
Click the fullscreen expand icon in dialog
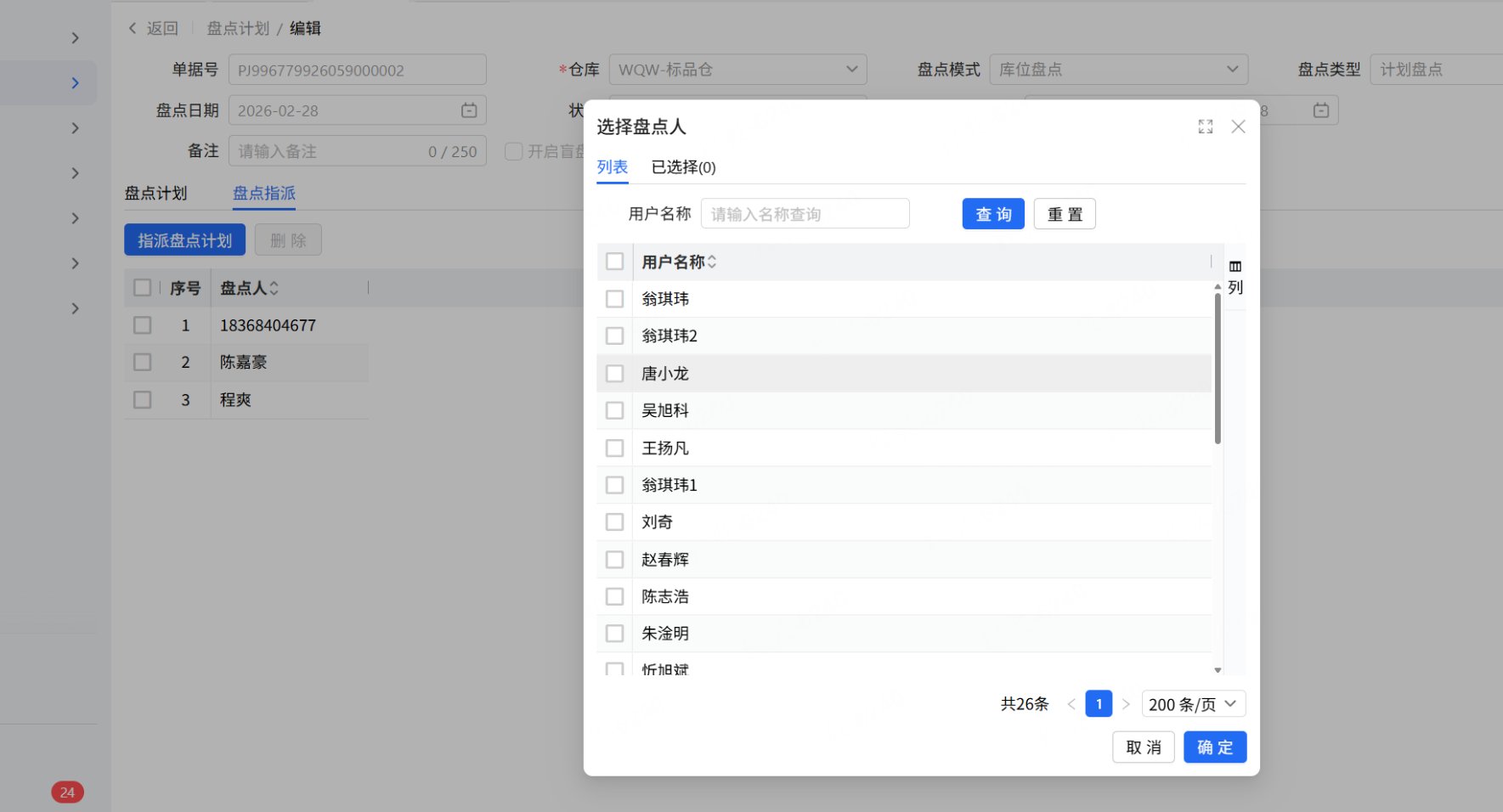[1205, 127]
